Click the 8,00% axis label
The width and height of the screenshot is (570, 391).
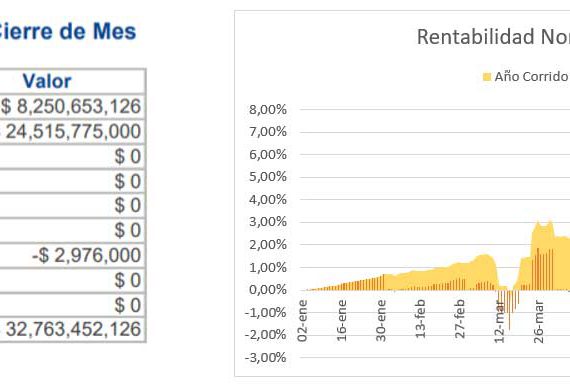point(268,109)
